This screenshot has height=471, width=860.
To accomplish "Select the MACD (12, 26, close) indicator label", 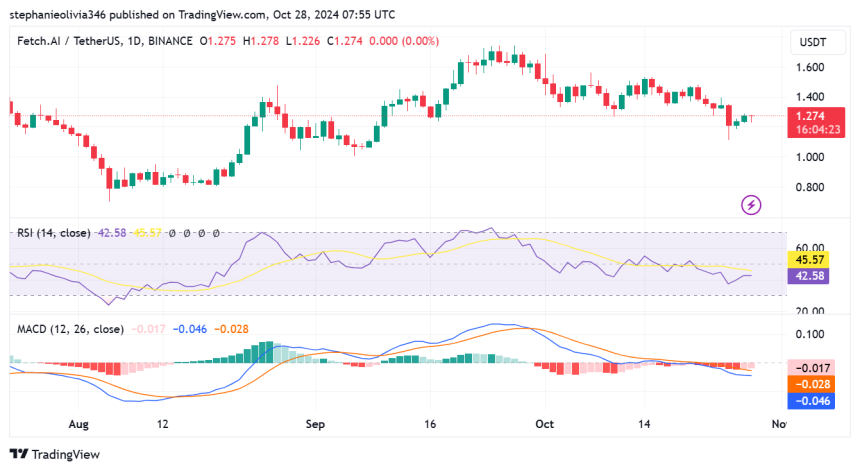I will [70, 329].
